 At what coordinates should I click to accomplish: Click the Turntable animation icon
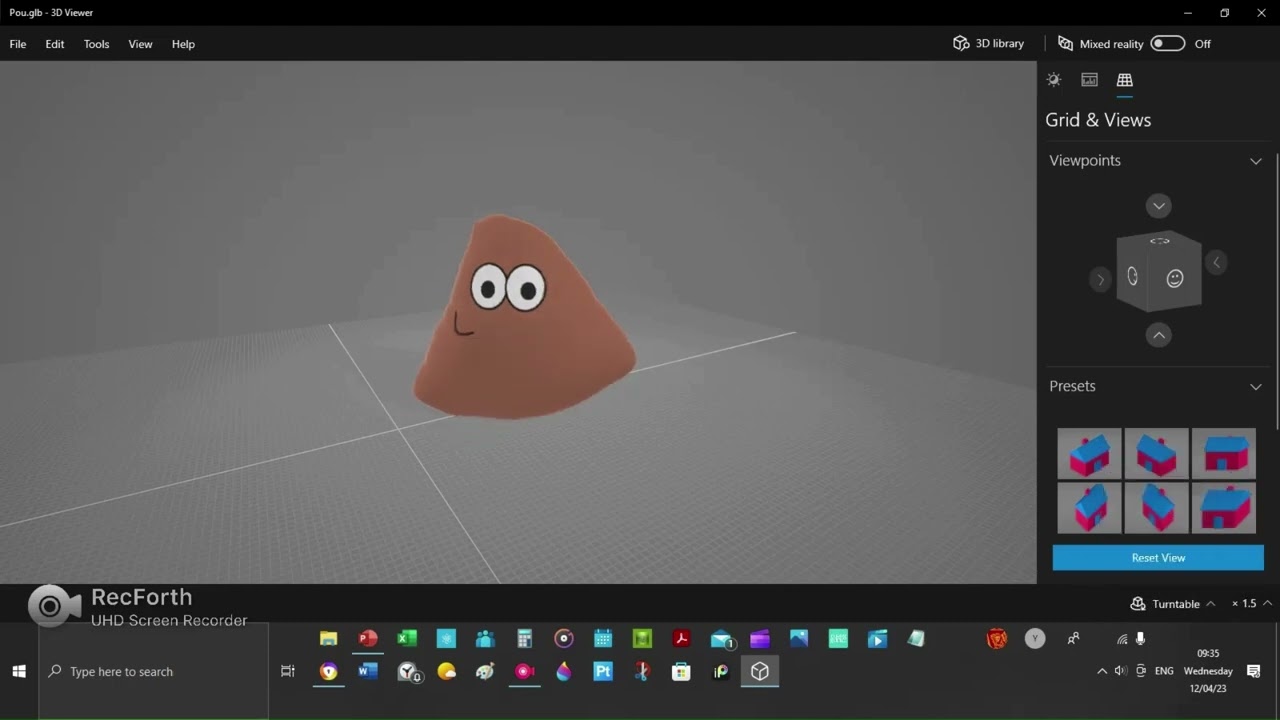[1137, 604]
